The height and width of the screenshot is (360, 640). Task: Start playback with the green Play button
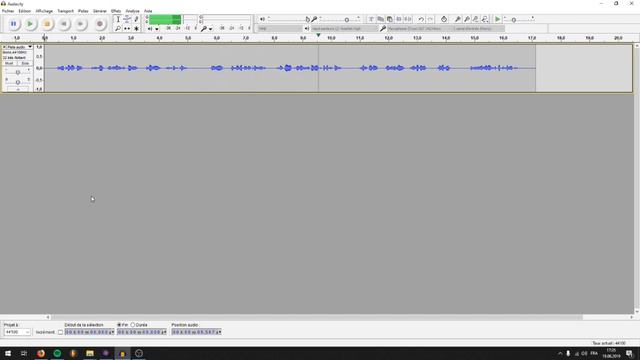30,24
